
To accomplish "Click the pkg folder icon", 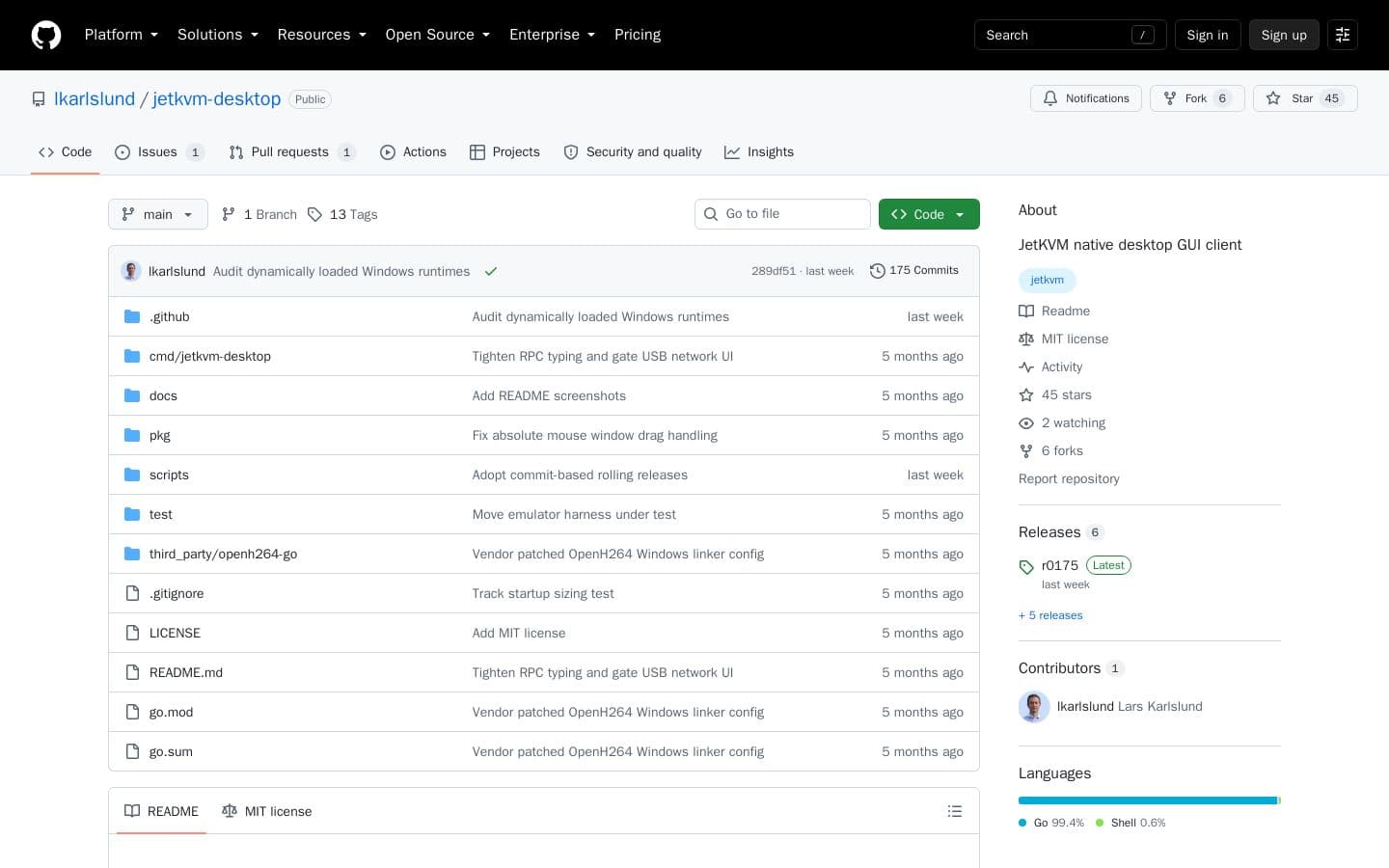I will pos(132,435).
